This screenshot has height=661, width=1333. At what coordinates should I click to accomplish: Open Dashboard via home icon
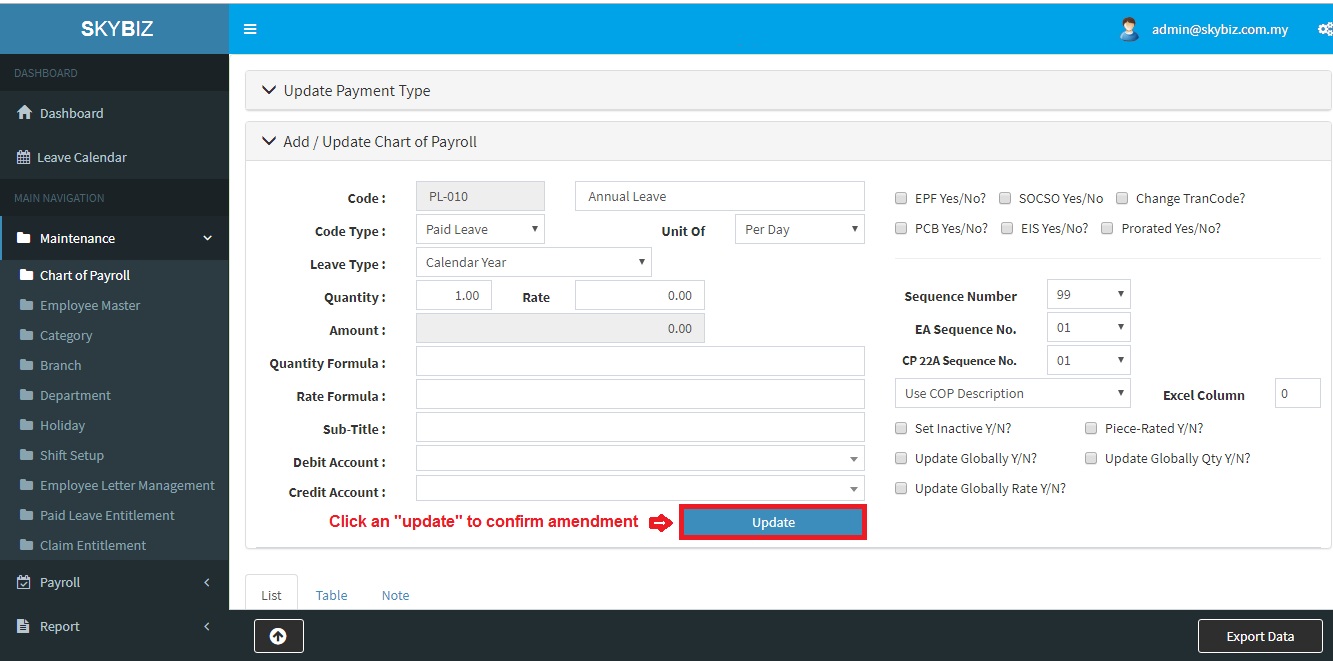click(x=26, y=113)
